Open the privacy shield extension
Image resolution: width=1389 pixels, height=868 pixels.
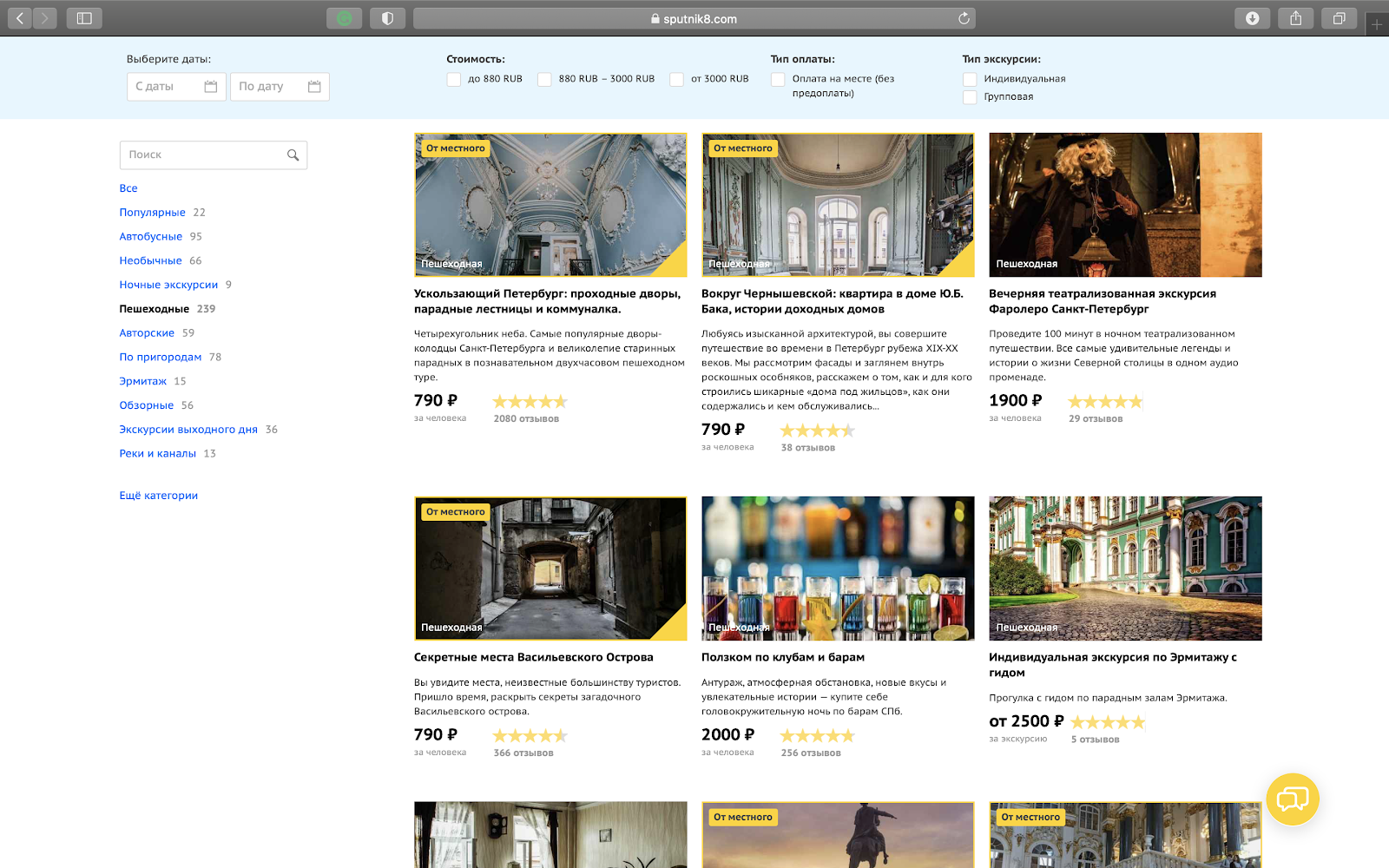tap(387, 18)
